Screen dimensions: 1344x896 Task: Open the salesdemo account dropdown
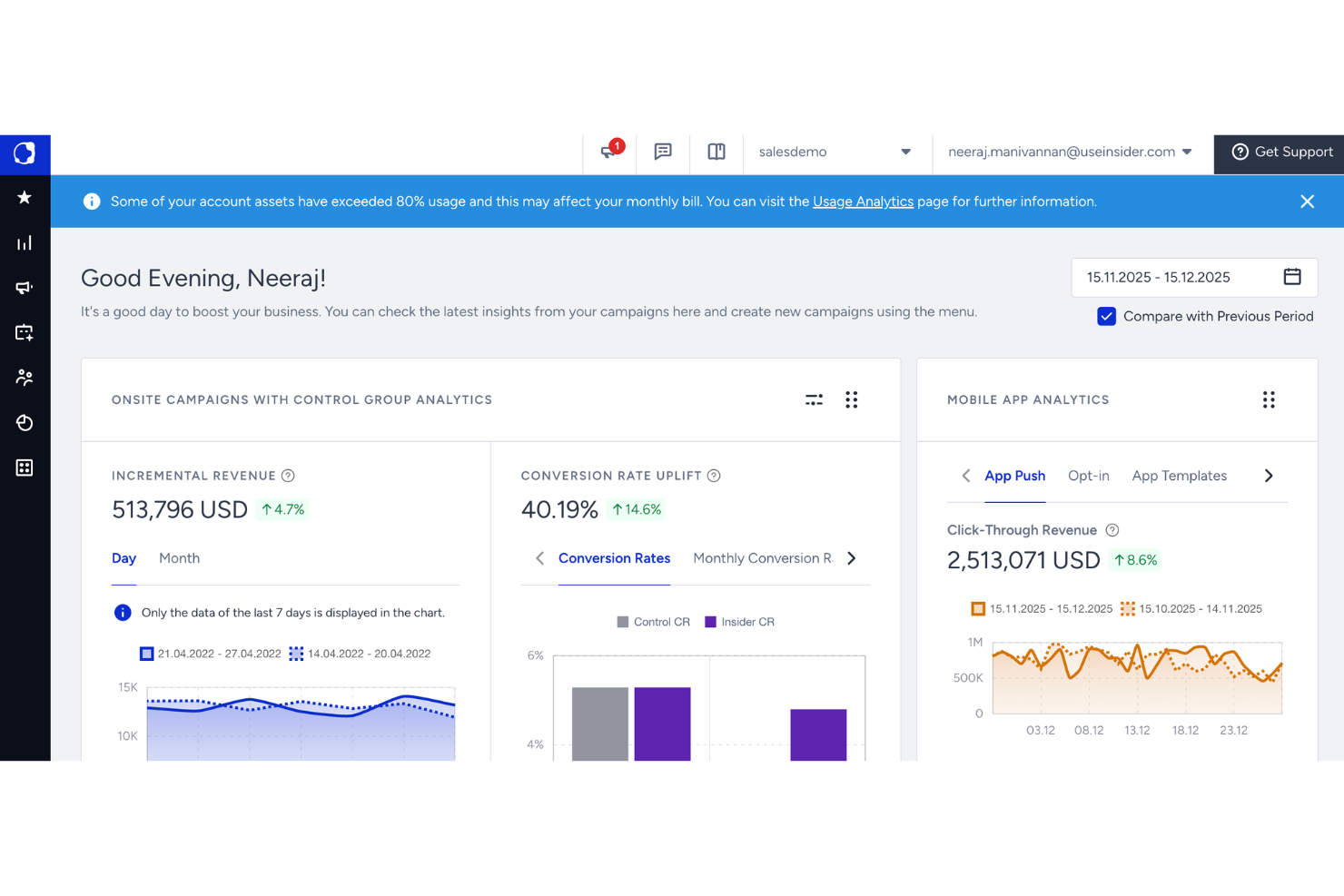835,152
